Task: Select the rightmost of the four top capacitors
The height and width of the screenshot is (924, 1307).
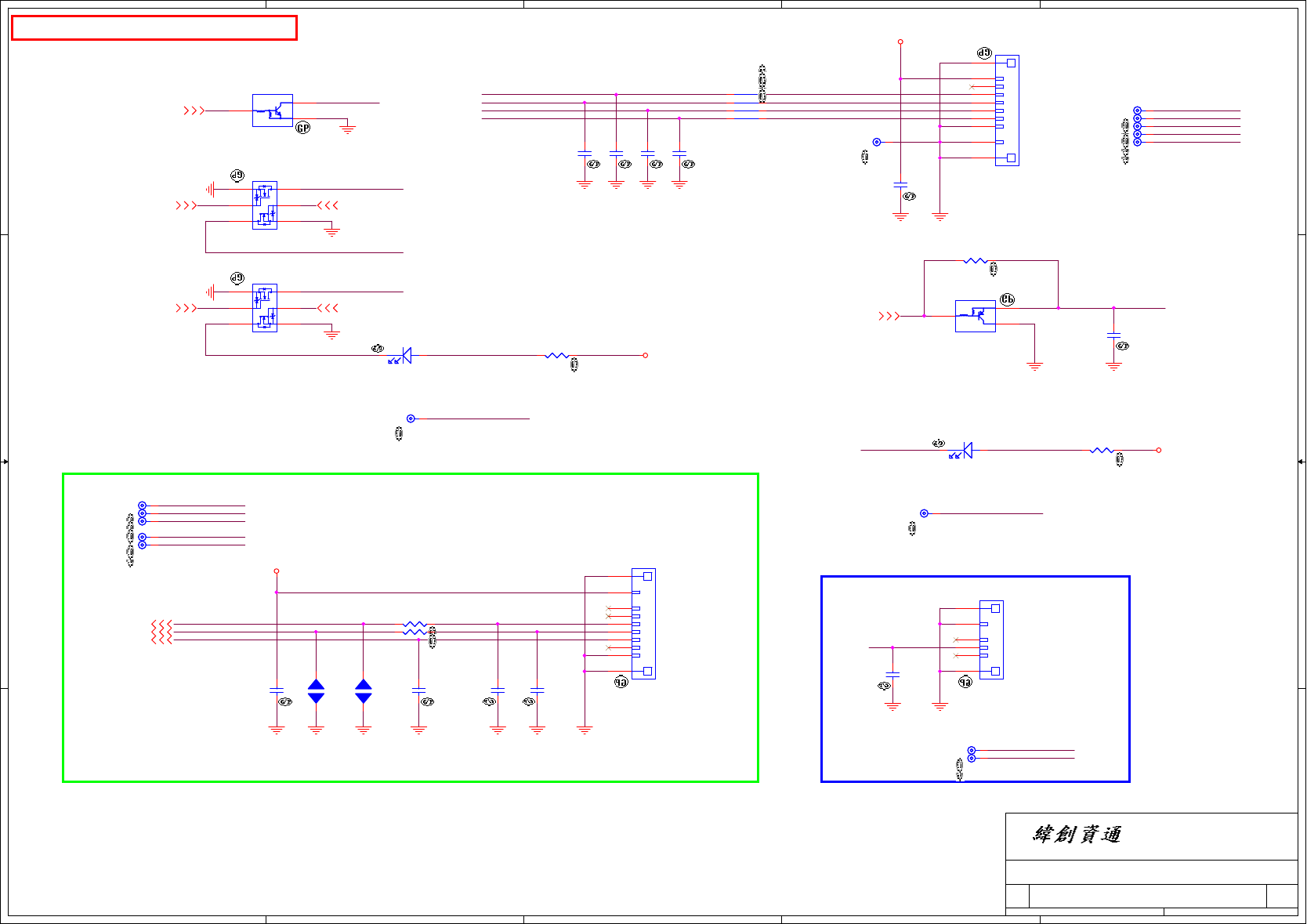Action: [x=679, y=153]
